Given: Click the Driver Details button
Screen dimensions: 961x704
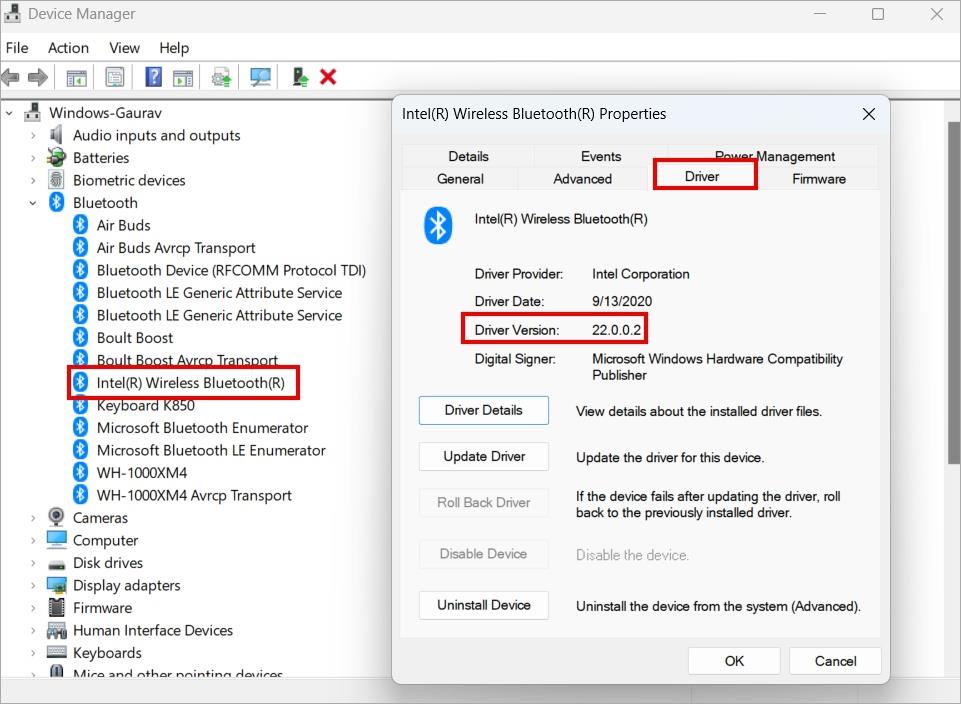Looking at the screenshot, I should [x=484, y=411].
